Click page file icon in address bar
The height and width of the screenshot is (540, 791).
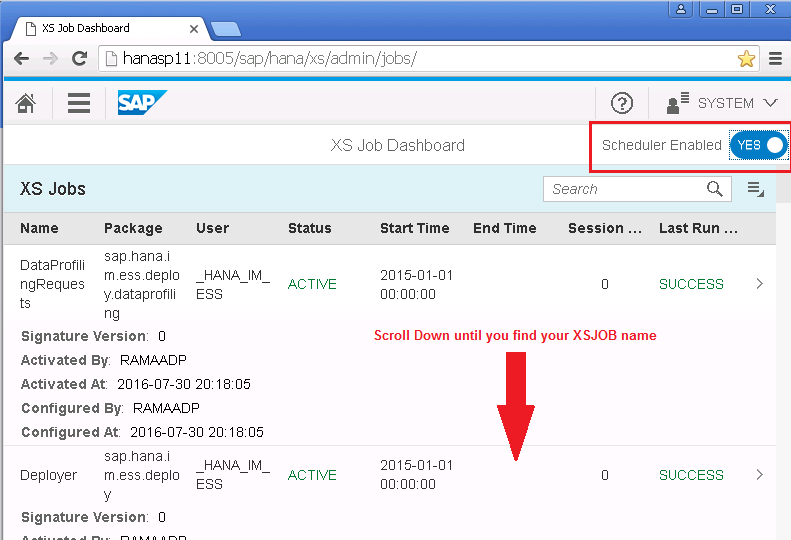[111, 59]
